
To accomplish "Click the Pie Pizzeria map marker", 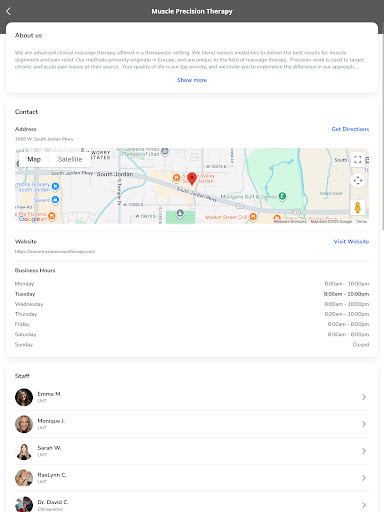I will 52,216.
